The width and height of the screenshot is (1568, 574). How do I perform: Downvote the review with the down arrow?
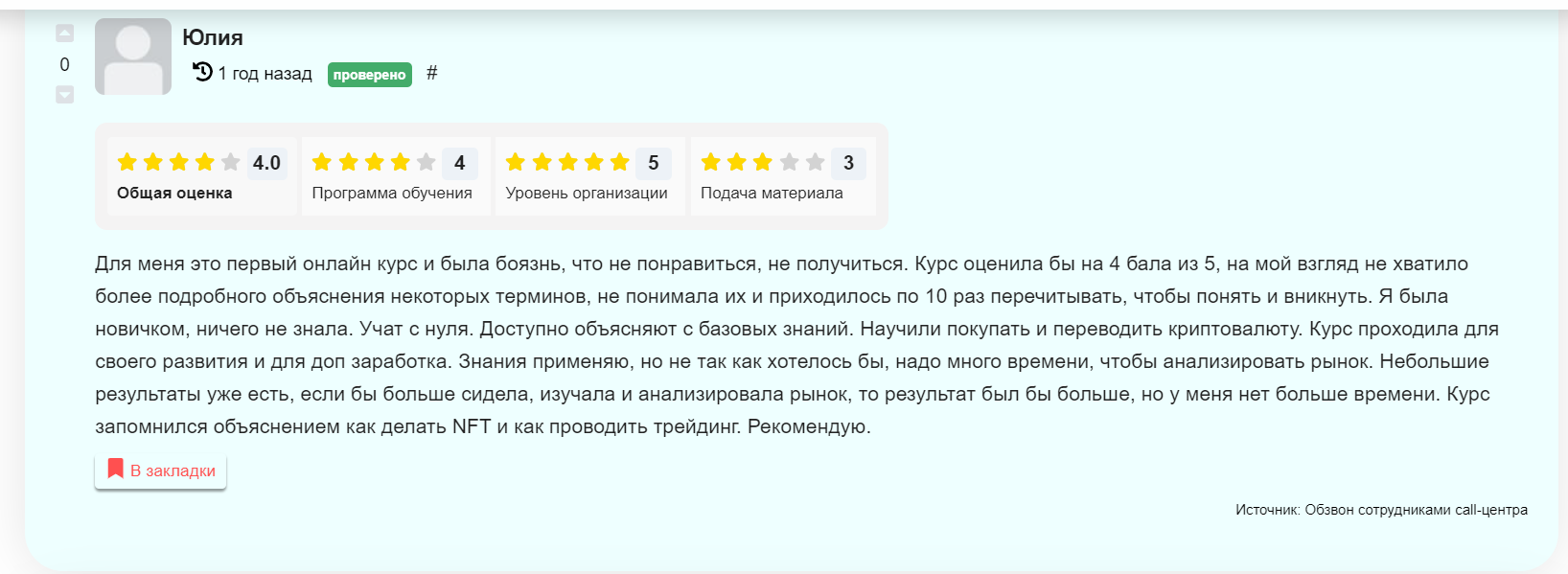64,94
